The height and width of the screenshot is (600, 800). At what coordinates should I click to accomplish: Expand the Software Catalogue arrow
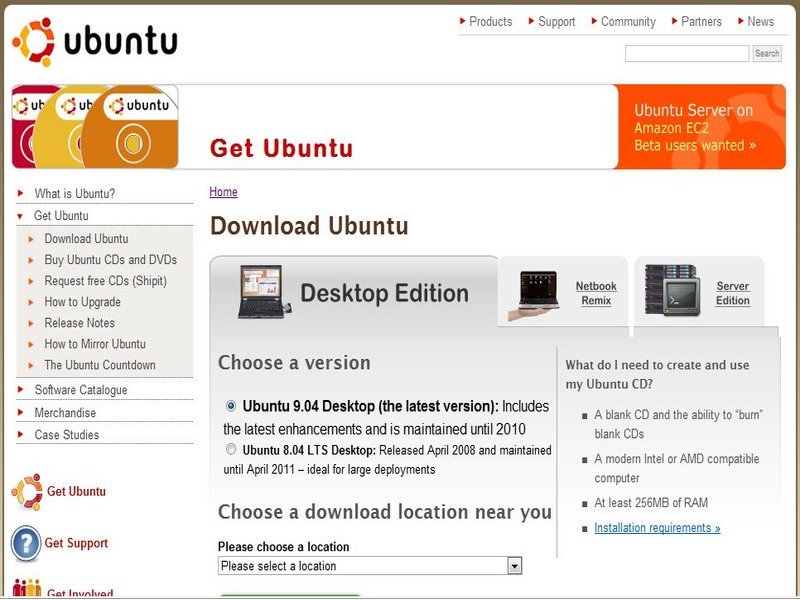tap(20, 389)
